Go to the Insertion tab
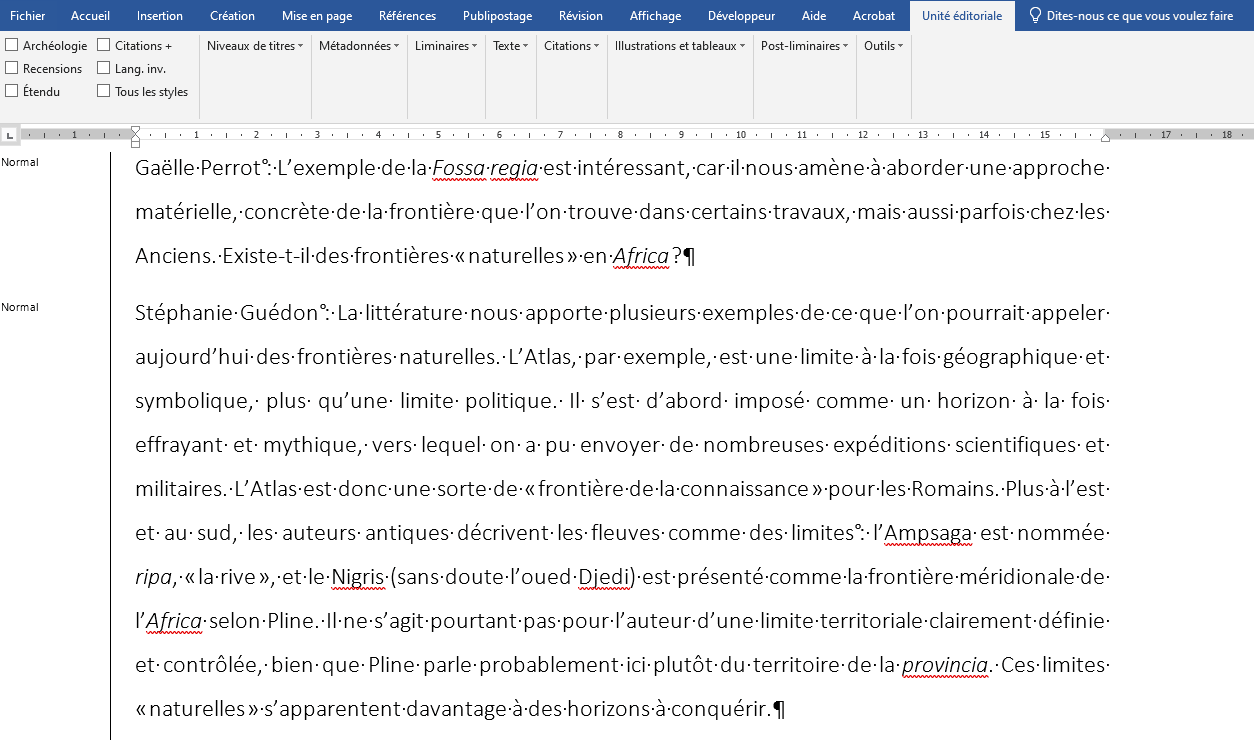Image resolution: width=1254 pixels, height=740 pixels. click(160, 16)
